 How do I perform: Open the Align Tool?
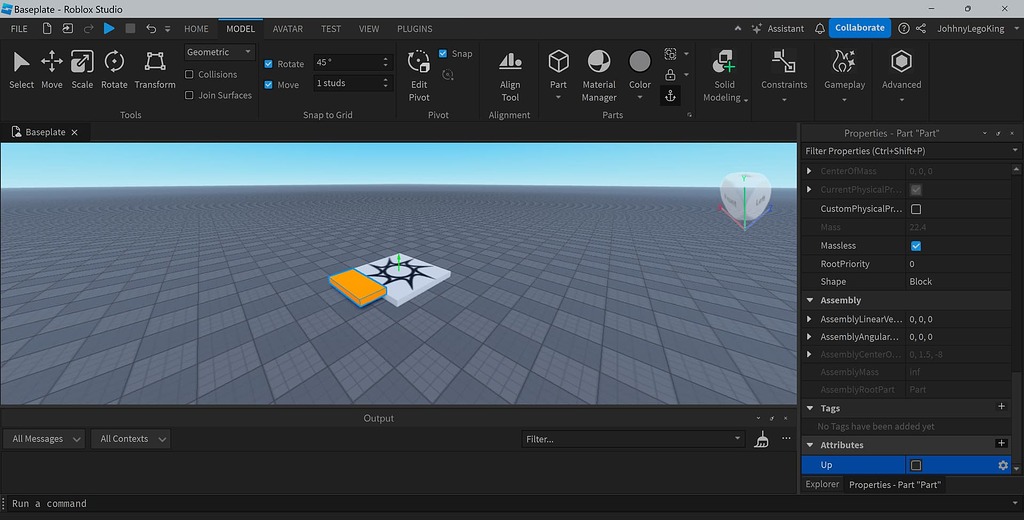coord(510,74)
